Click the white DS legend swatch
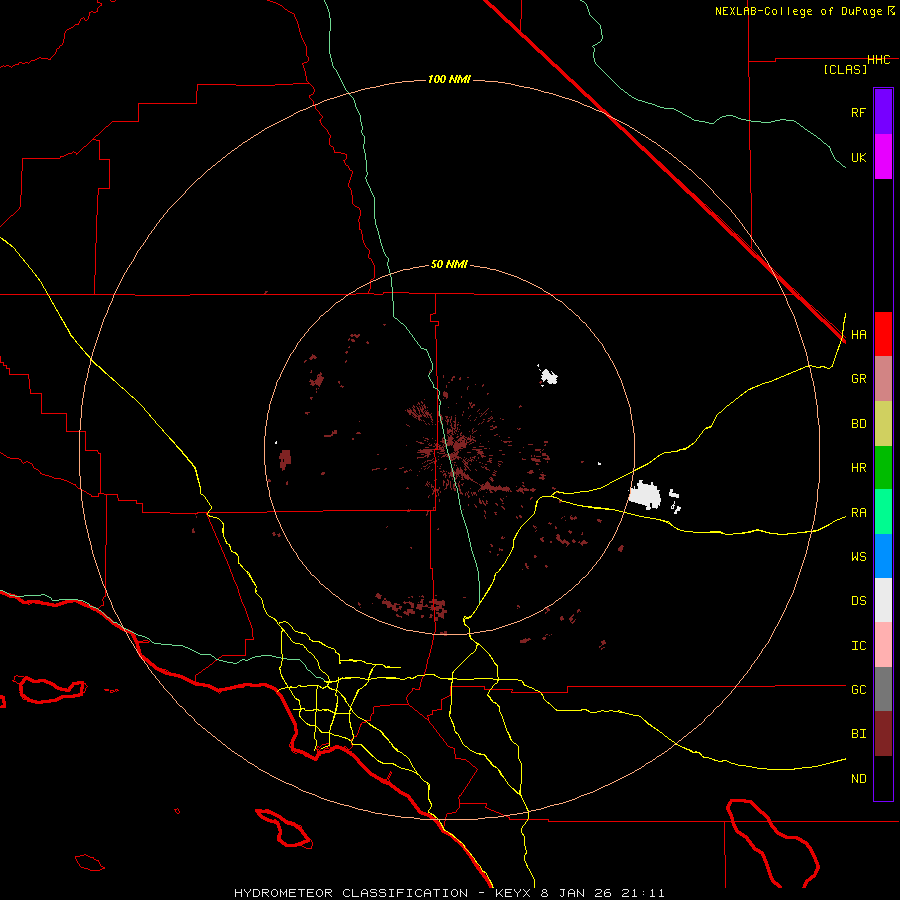Image resolution: width=900 pixels, height=900 pixels. [883, 600]
